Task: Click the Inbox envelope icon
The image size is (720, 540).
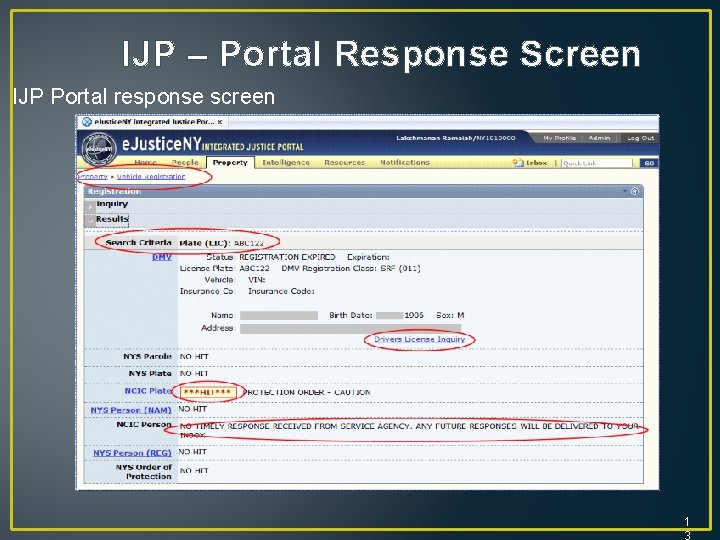Action: click(x=518, y=163)
